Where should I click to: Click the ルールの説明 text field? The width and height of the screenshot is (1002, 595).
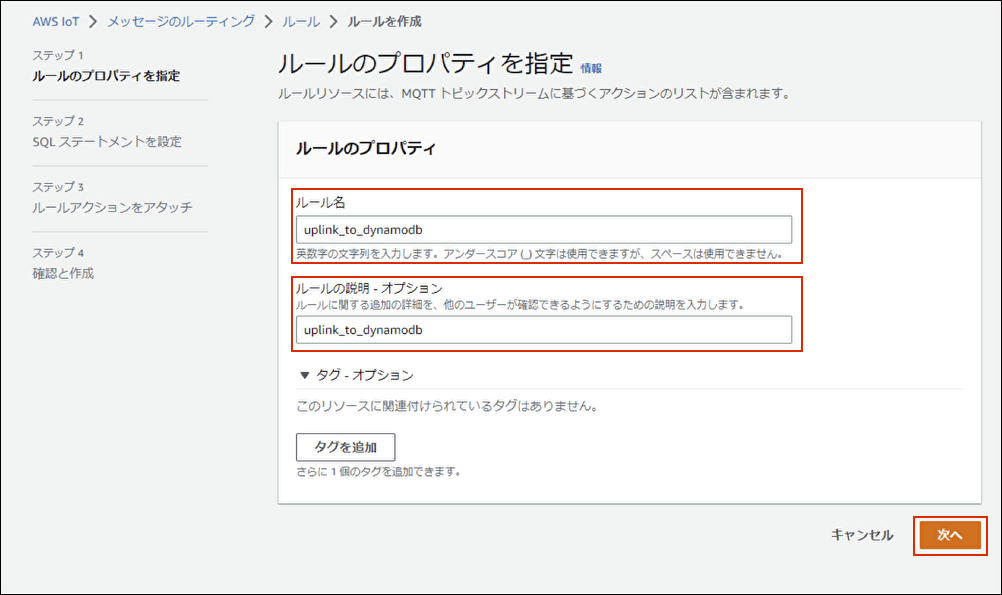click(x=543, y=330)
